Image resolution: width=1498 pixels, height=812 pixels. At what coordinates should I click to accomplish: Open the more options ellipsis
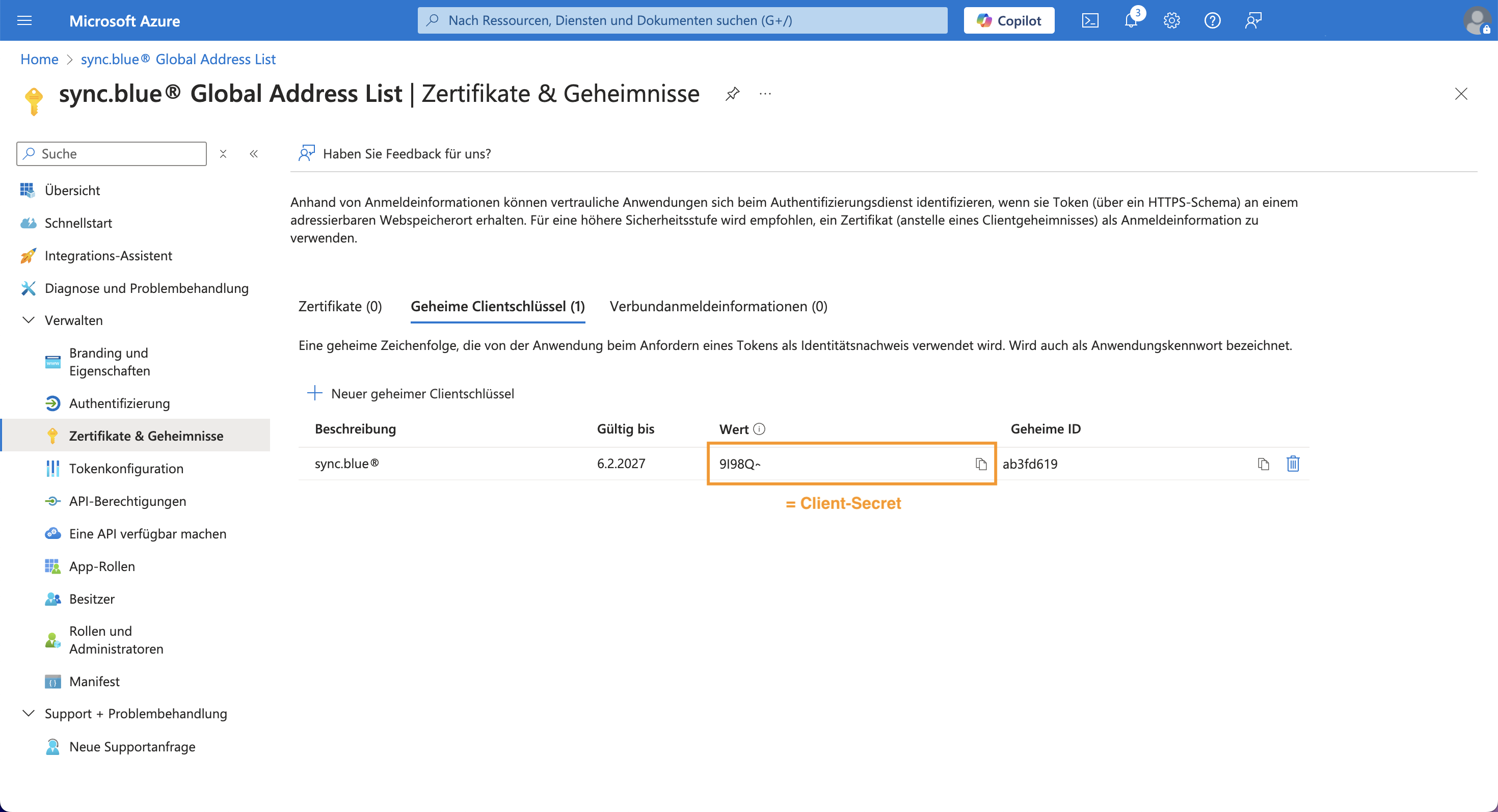click(x=765, y=94)
